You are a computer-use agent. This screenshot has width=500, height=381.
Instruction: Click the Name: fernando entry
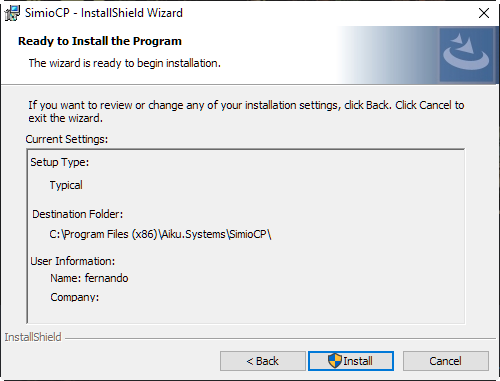pyautogui.click(x=89, y=278)
